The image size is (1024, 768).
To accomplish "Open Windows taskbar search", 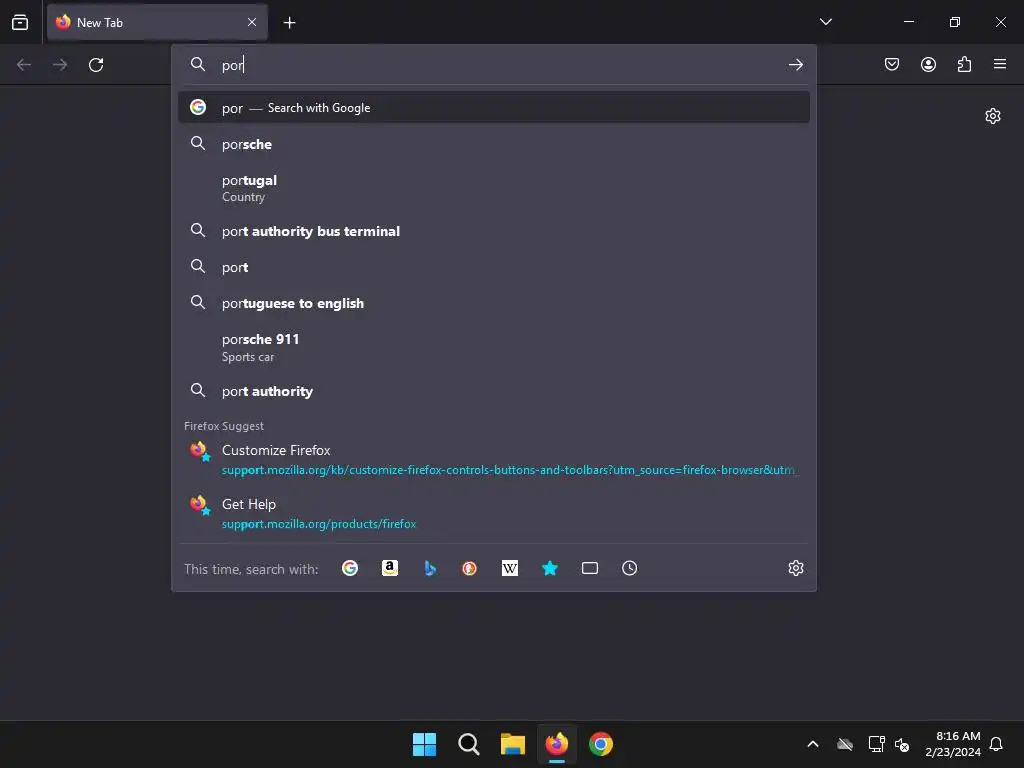I will 469,744.
